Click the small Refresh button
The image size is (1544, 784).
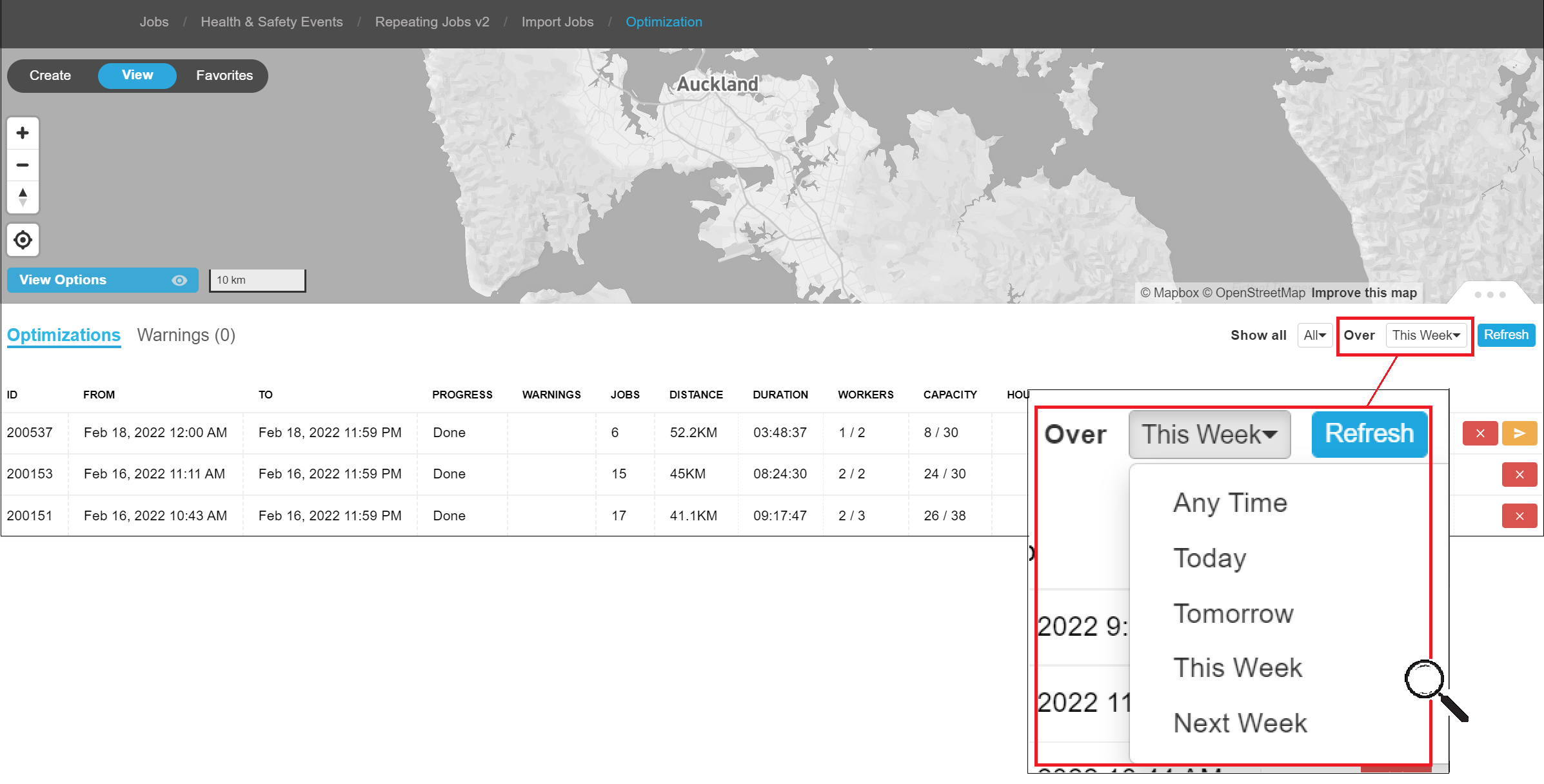[x=1506, y=335]
